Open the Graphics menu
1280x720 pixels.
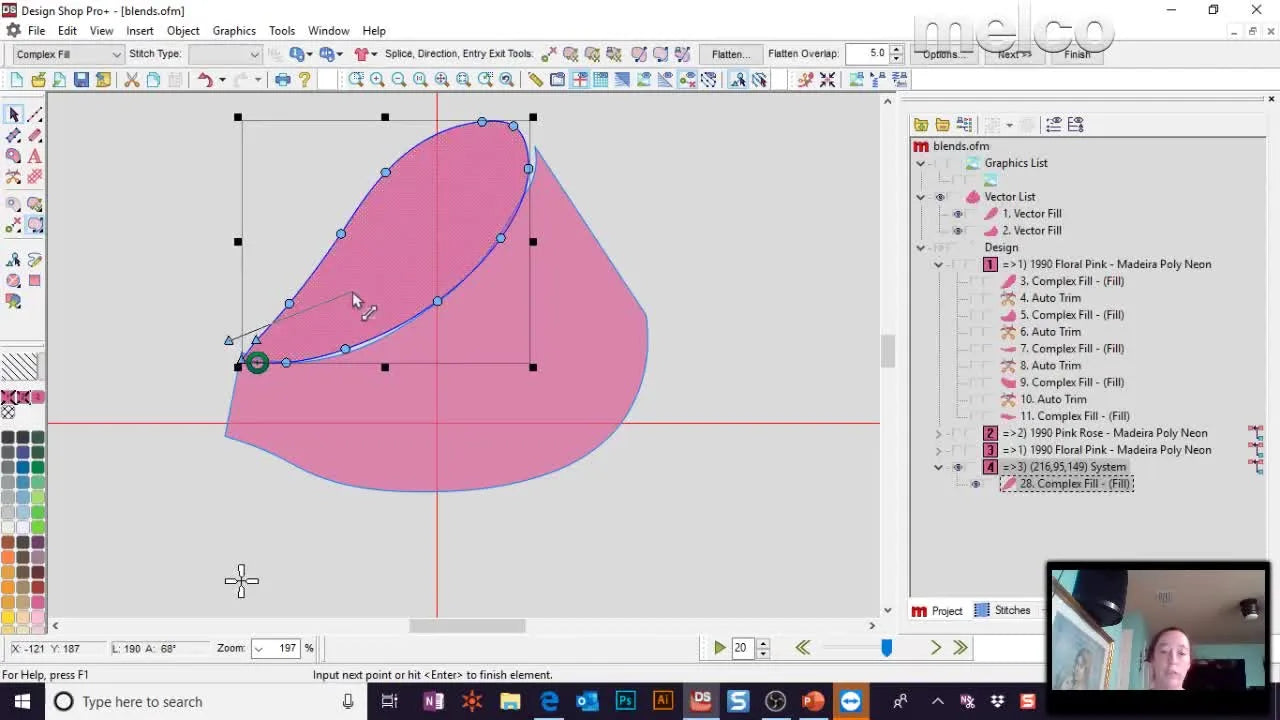233,31
